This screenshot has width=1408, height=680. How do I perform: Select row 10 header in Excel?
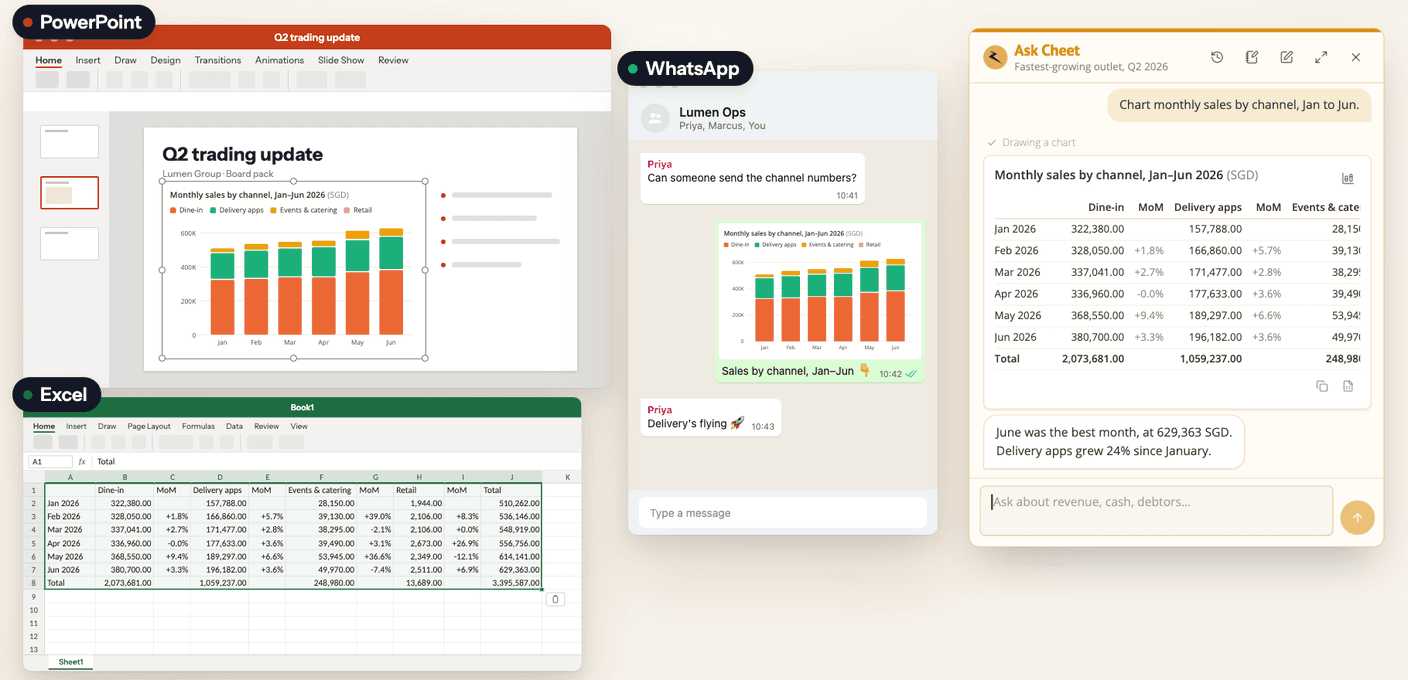(x=33, y=609)
